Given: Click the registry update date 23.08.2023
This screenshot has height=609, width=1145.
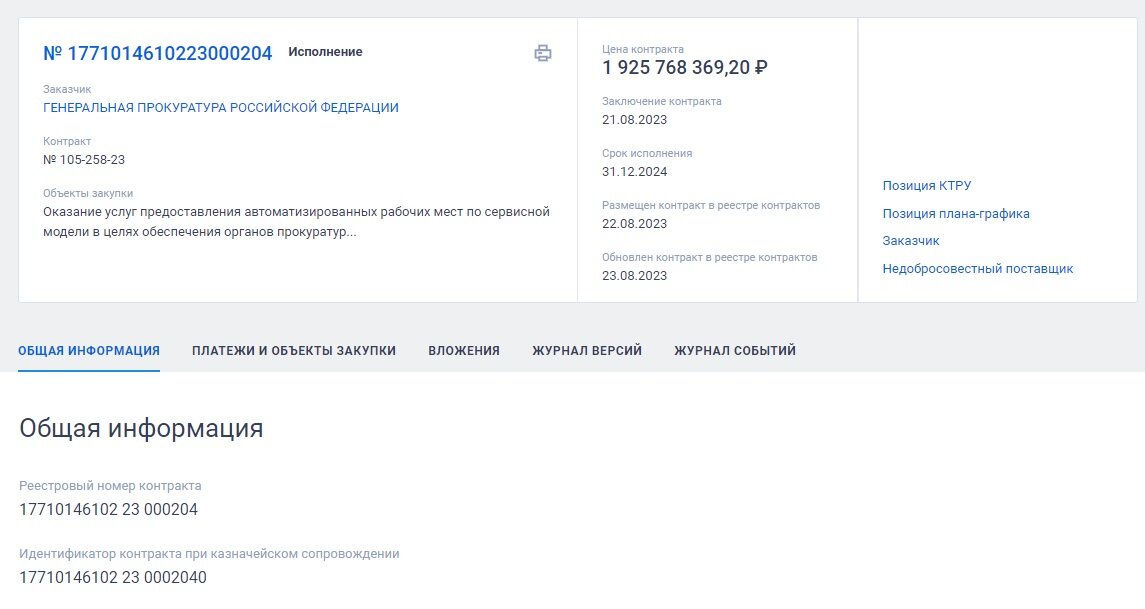Looking at the screenshot, I should 635,275.
